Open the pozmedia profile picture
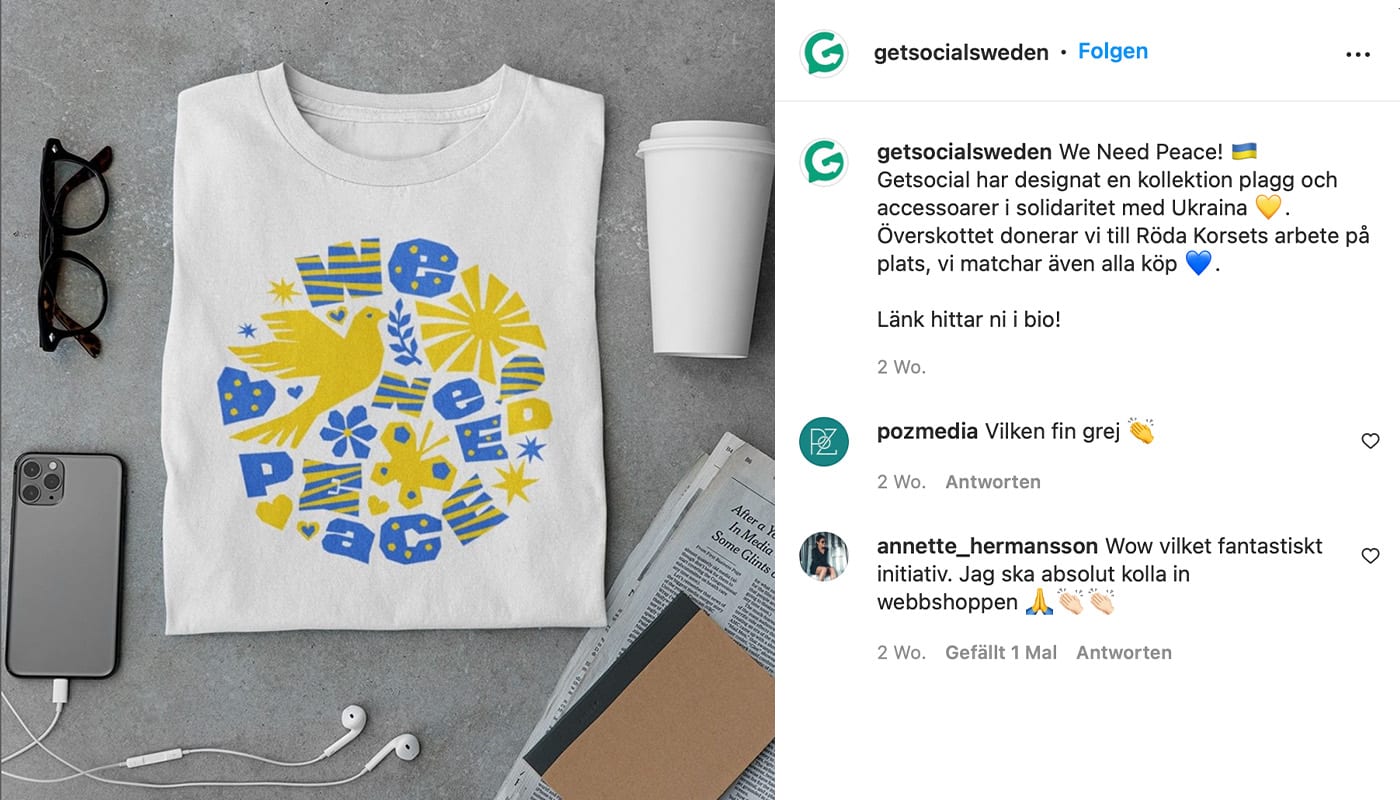This screenshot has width=1400, height=800. (x=824, y=441)
